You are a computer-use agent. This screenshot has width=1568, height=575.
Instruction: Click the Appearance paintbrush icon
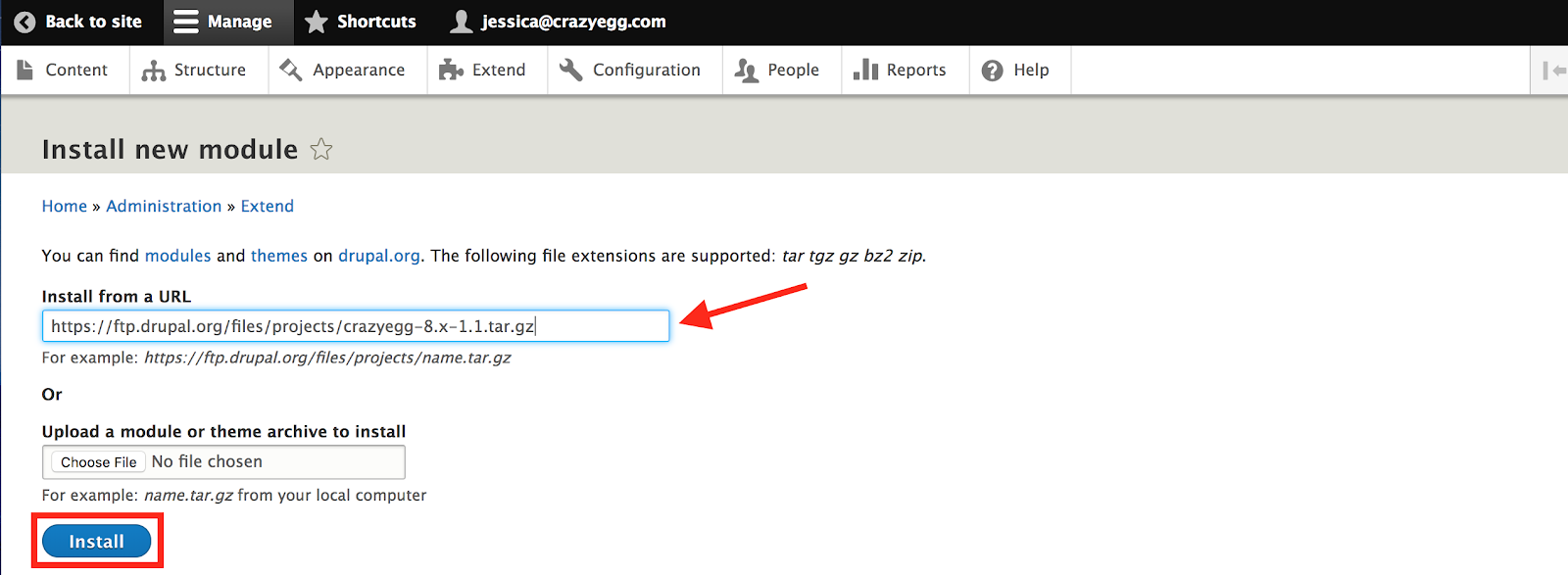point(291,70)
